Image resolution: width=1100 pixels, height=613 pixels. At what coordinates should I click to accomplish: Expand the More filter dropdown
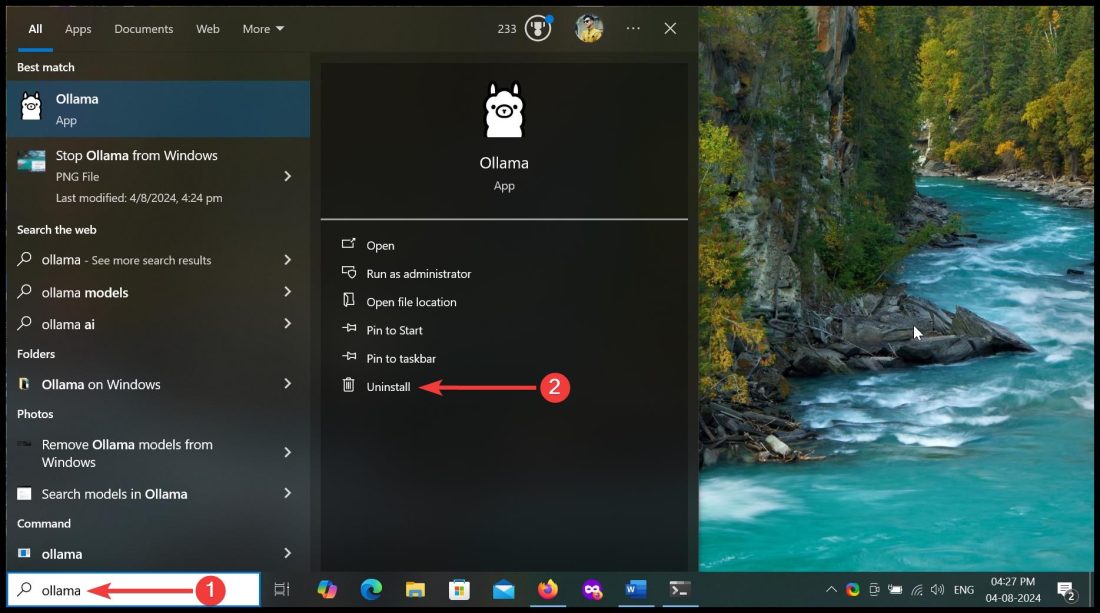pos(263,29)
